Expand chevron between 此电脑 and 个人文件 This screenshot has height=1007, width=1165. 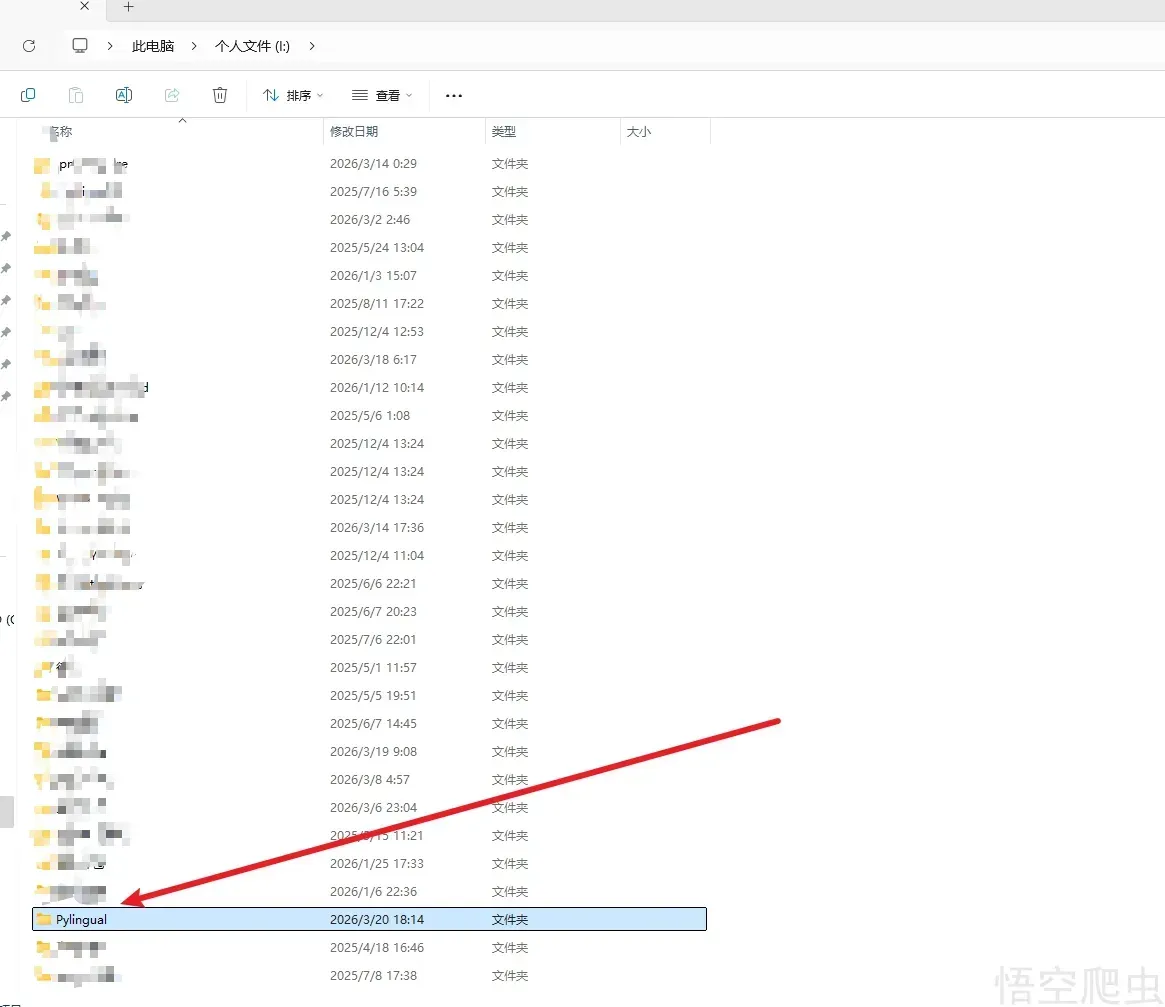(x=194, y=46)
